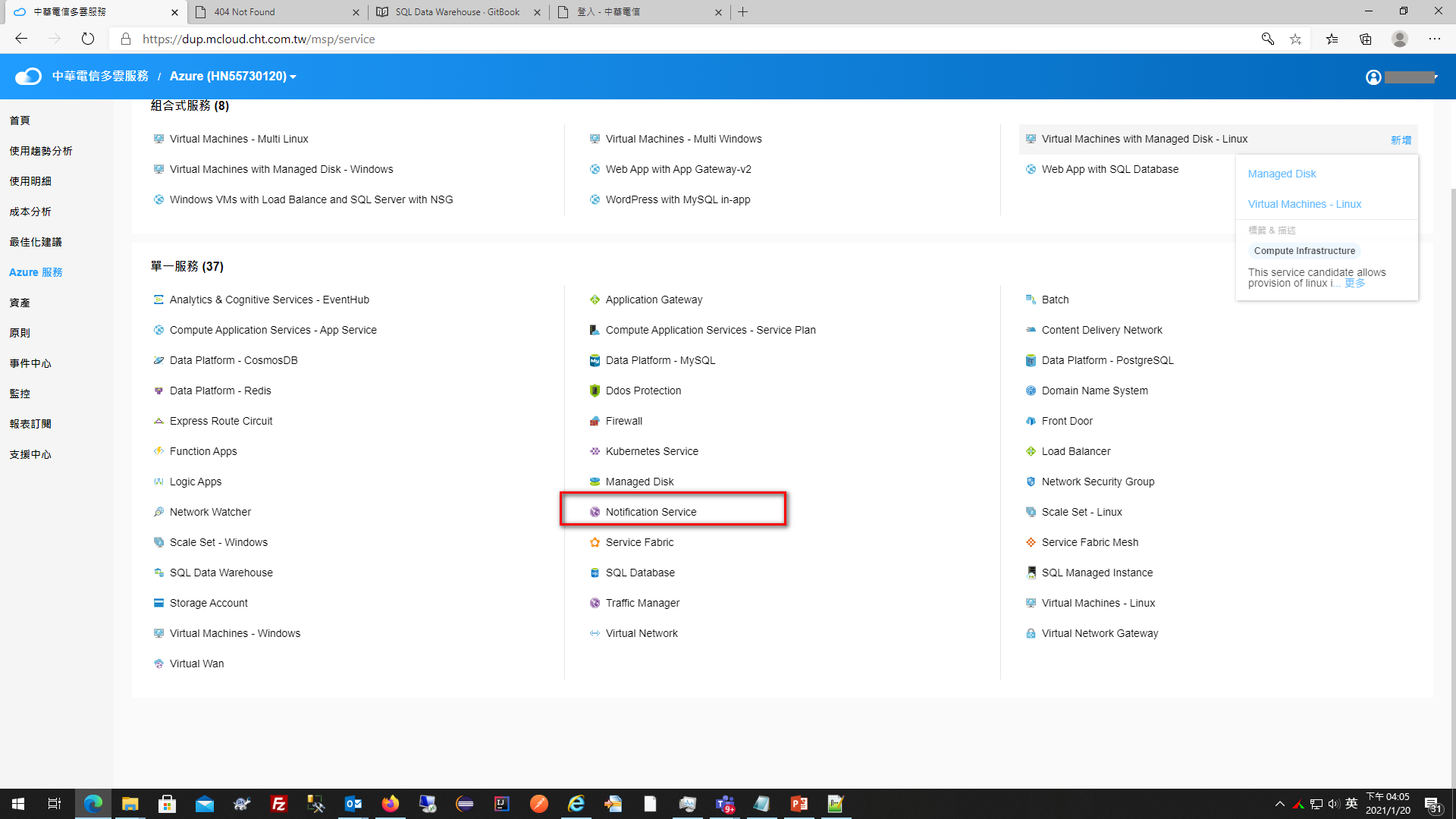Click the Managed Disk service icon
The width and height of the screenshot is (1456, 819).
pos(595,482)
